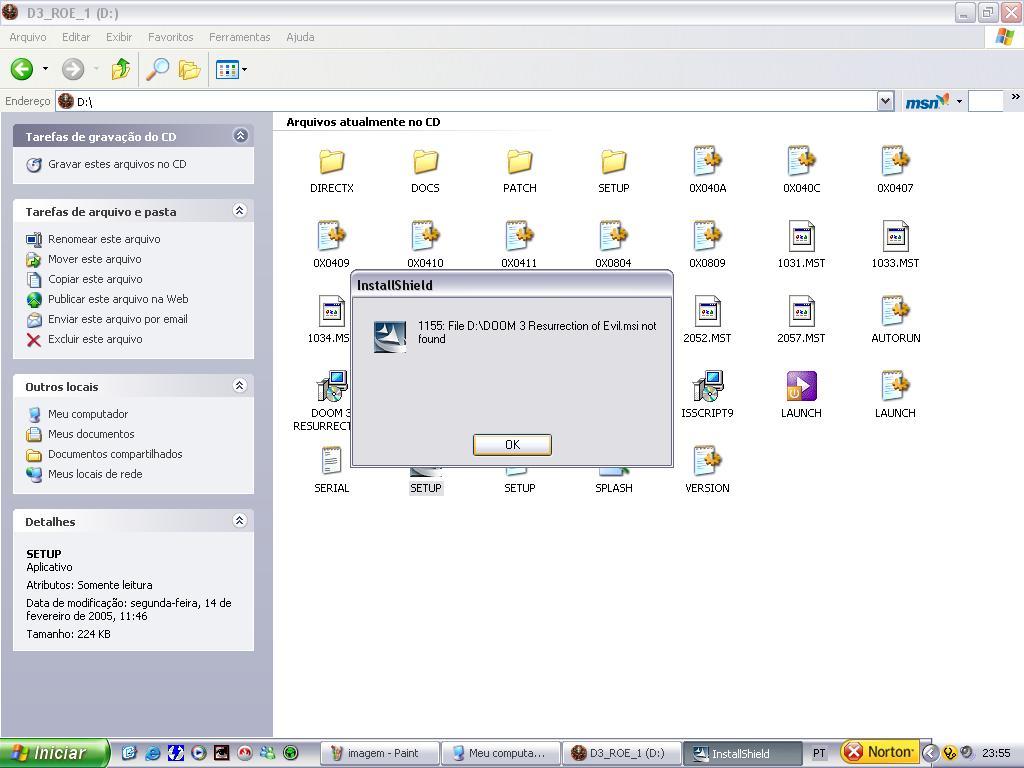Go to Meus documentos in Outros locais
Viewport: 1024px width, 768px height.
click(91, 434)
